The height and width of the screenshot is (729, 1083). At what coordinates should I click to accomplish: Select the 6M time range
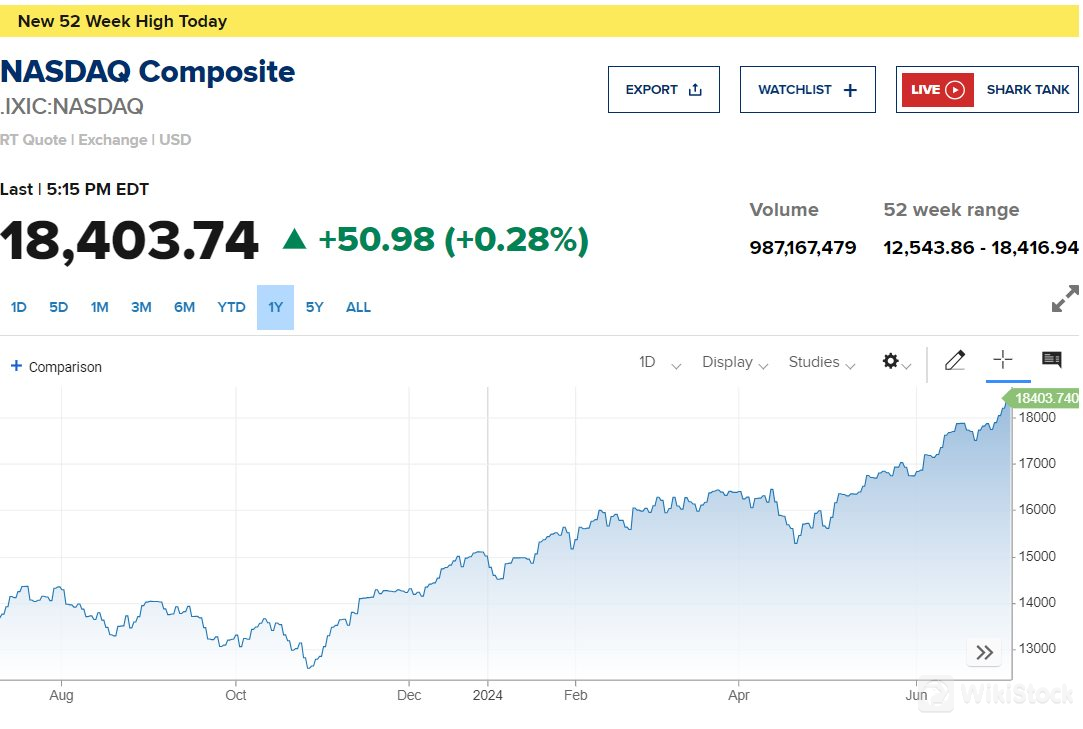(x=184, y=307)
